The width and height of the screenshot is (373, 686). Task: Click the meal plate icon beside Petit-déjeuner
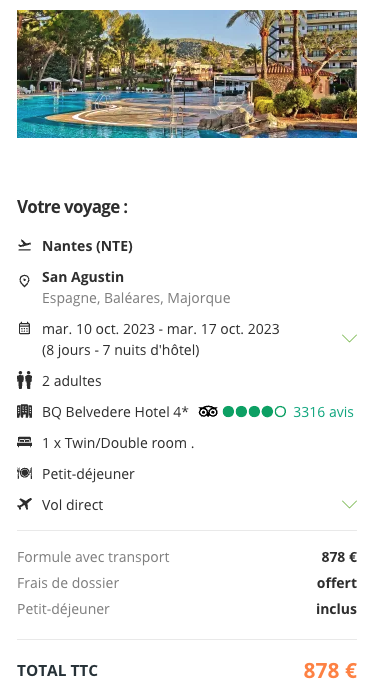[24, 473]
